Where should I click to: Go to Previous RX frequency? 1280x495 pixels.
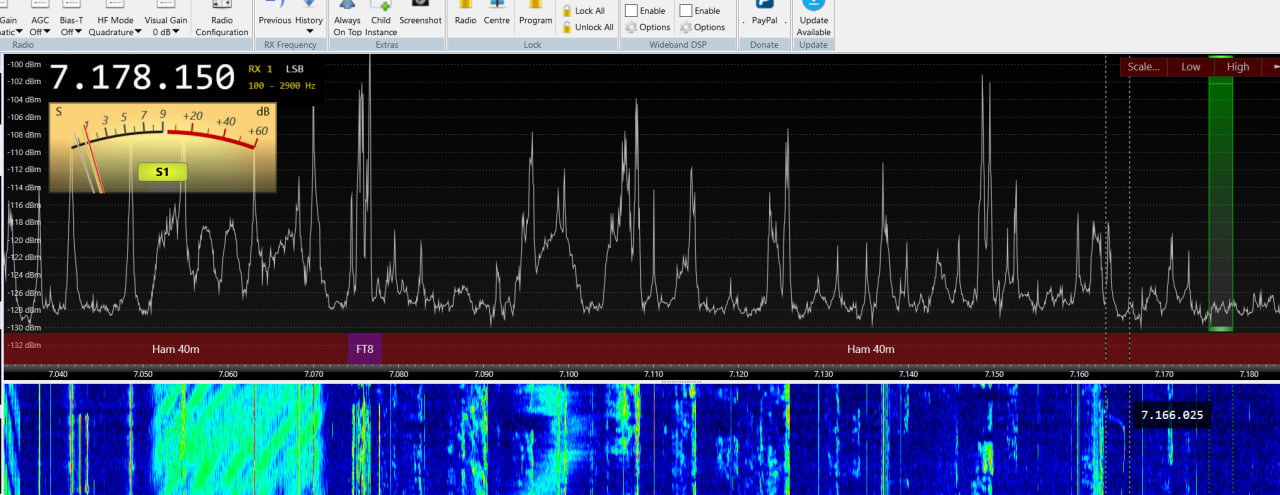(x=274, y=19)
